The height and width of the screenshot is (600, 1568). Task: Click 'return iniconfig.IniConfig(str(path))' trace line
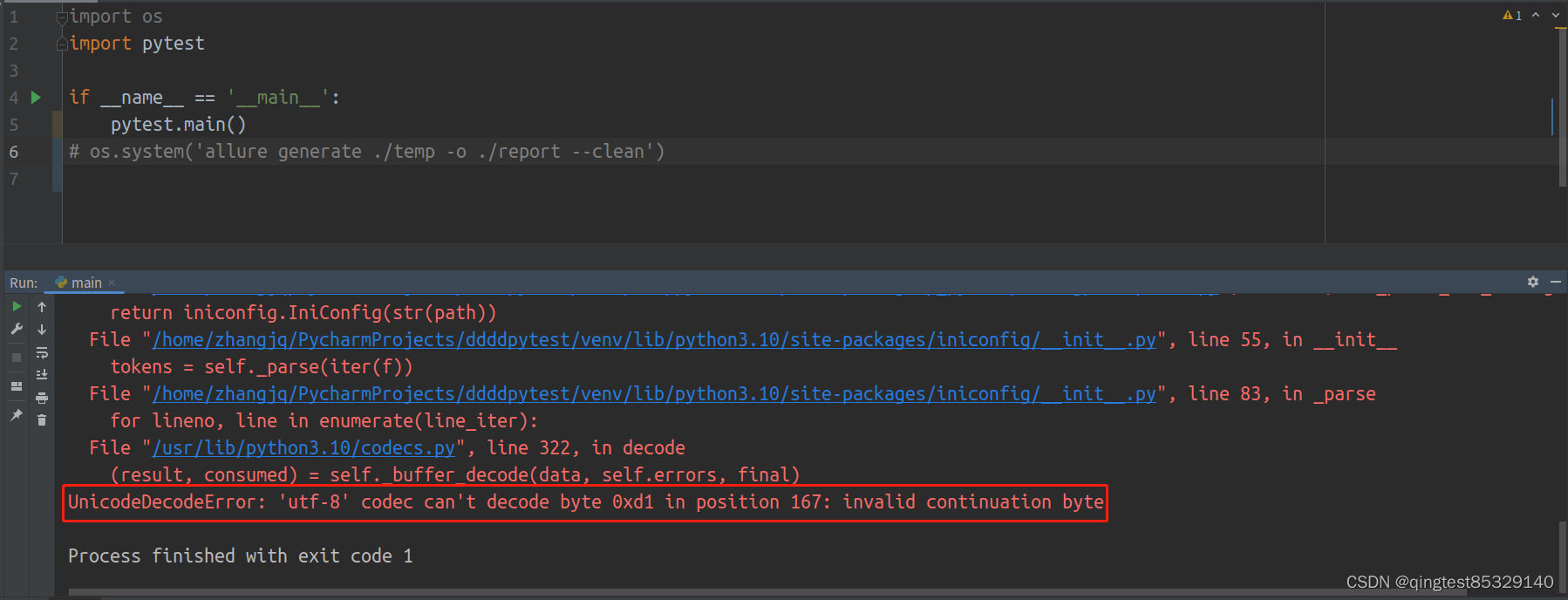[x=303, y=313]
